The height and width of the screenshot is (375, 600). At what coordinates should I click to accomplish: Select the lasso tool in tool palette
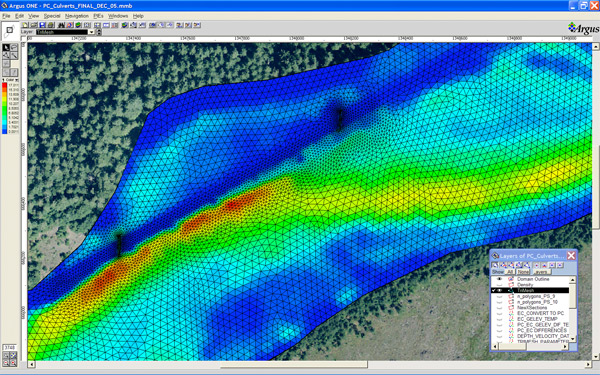(x=14, y=47)
